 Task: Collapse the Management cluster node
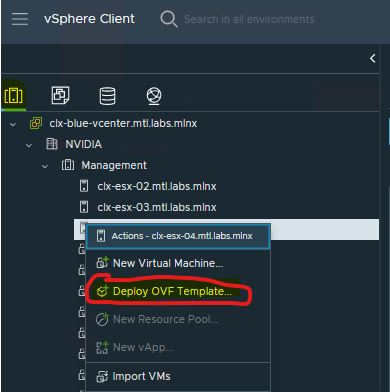tap(45, 166)
